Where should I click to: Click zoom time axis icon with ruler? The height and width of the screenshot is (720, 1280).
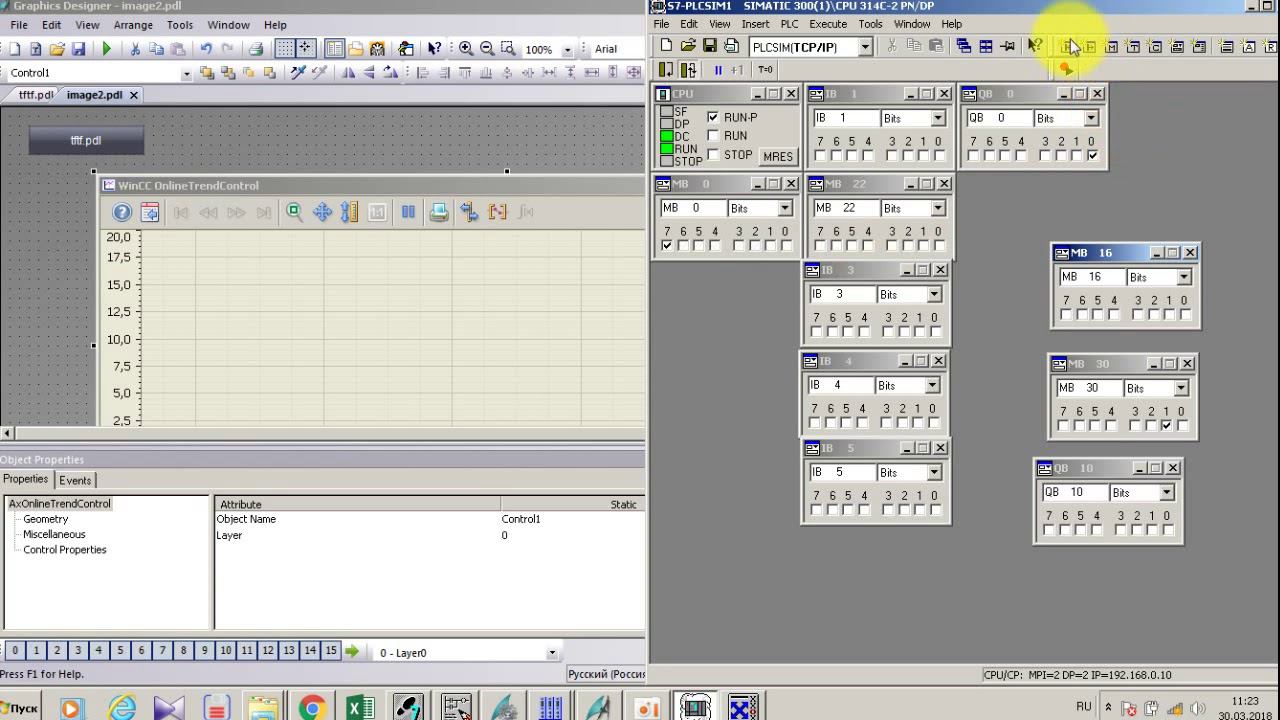pyautogui.click(x=349, y=212)
